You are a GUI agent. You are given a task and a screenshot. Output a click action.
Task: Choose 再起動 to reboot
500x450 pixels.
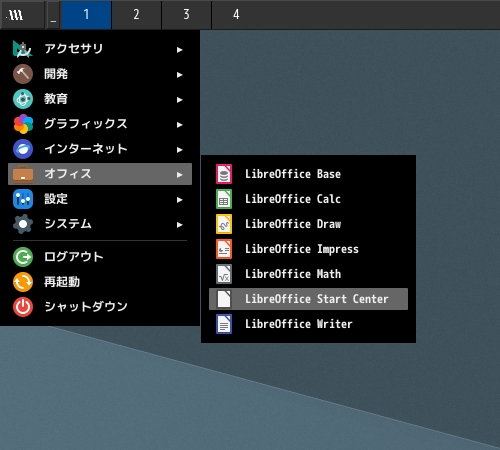tap(100, 282)
